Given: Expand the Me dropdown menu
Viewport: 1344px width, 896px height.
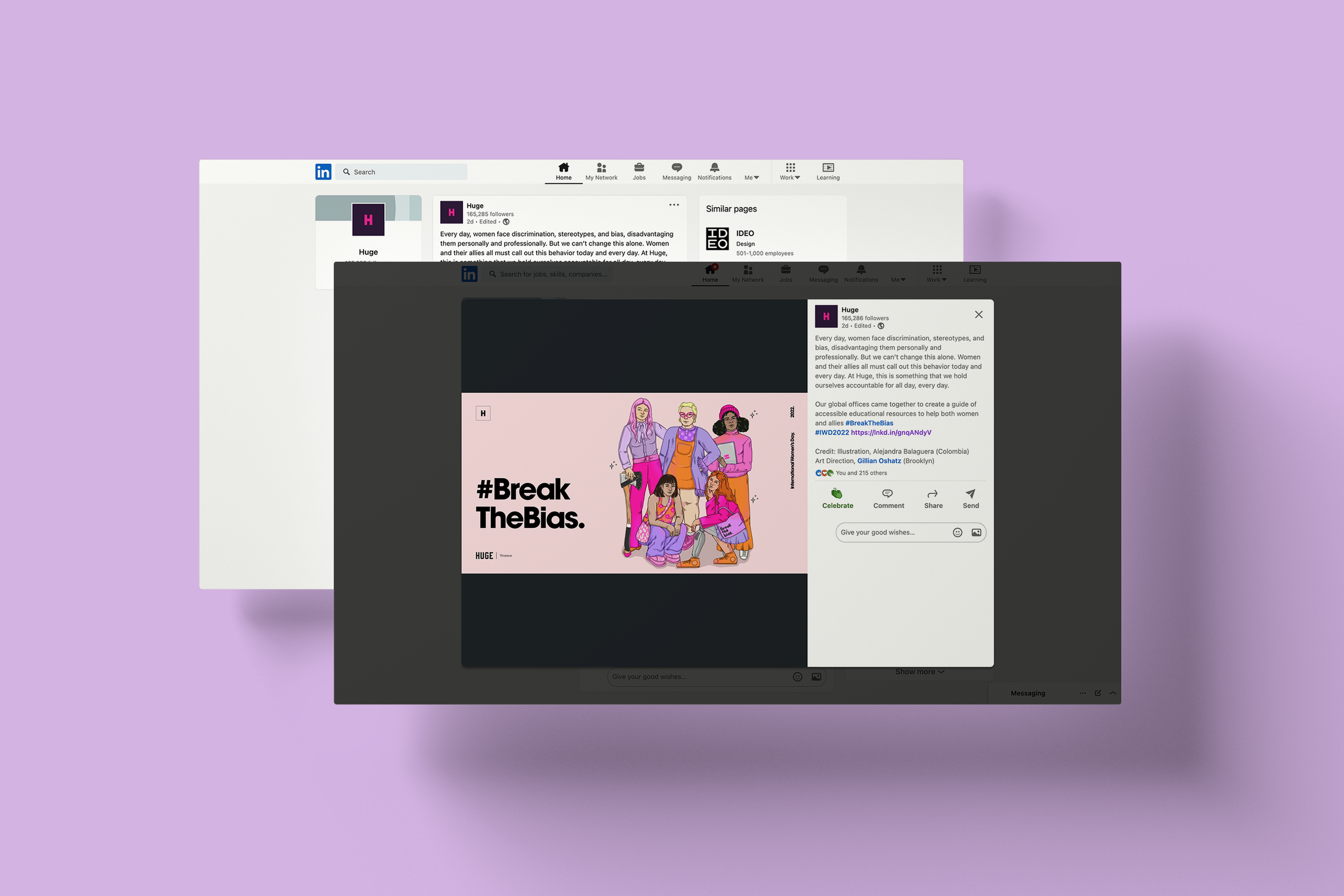Looking at the screenshot, I should click(752, 177).
